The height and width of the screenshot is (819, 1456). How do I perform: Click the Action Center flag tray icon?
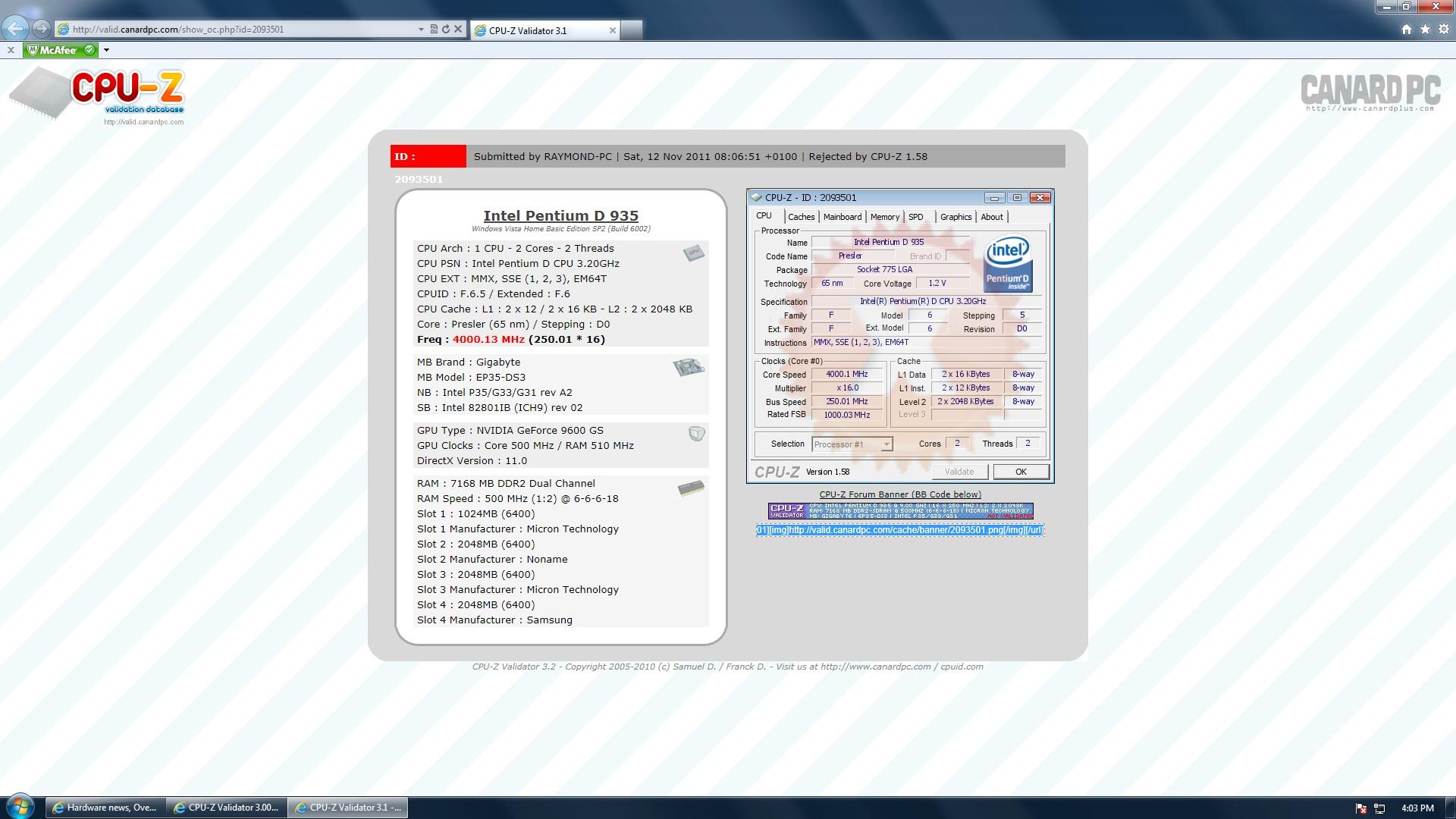(x=1361, y=808)
